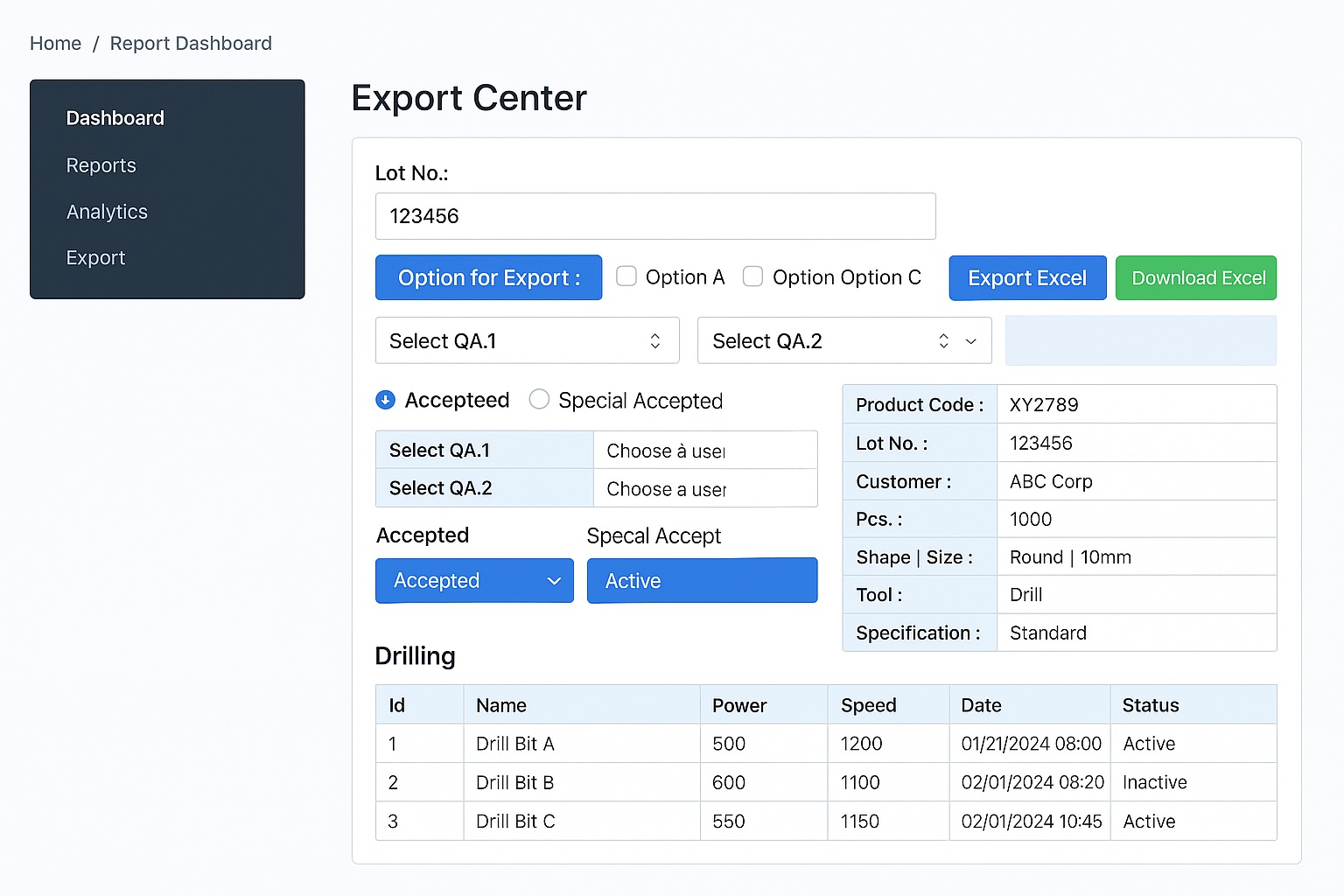This screenshot has height=896, width=1344.
Task: Tick the Option Option C checkbox
Action: point(752,276)
